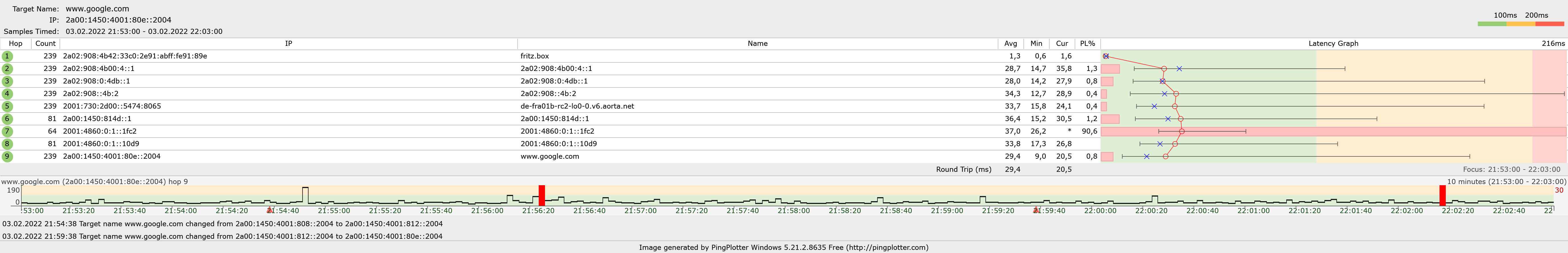Image resolution: width=1568 pixels, height=253 pixels.
Task: Click the green-orange-red latency color legend
Action: pyautogui.click(x=1520, y=24)
